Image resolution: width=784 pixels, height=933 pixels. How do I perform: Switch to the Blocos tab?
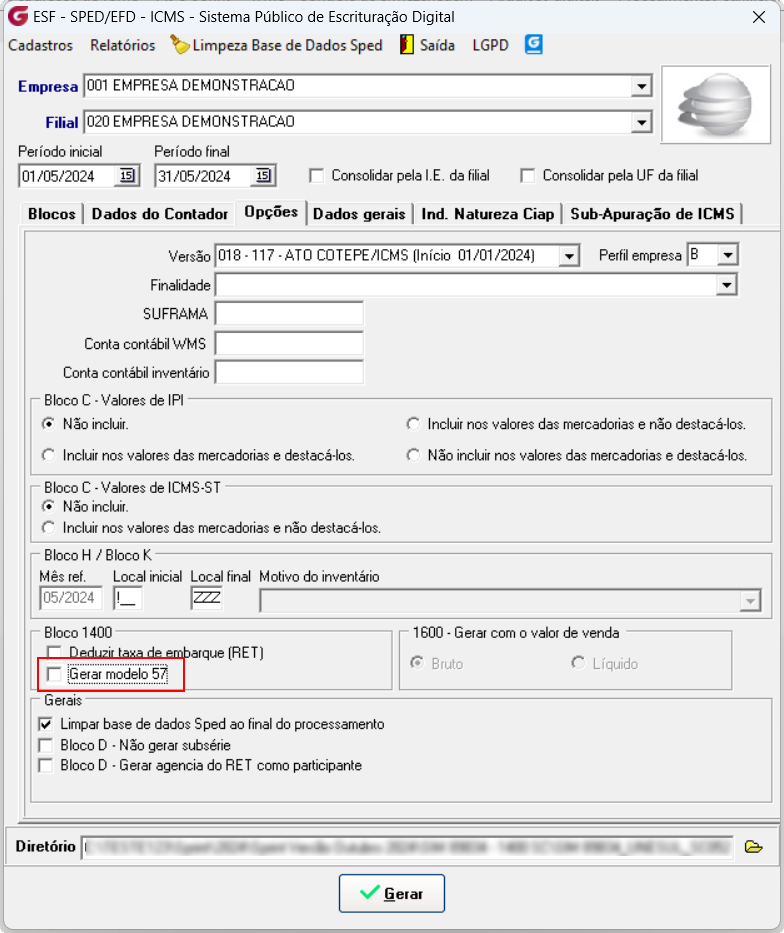click(x=52, y=214)
